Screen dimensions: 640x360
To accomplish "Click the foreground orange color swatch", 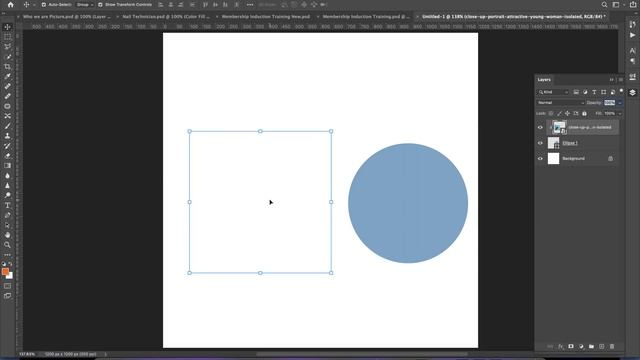I will click(5, 271).
